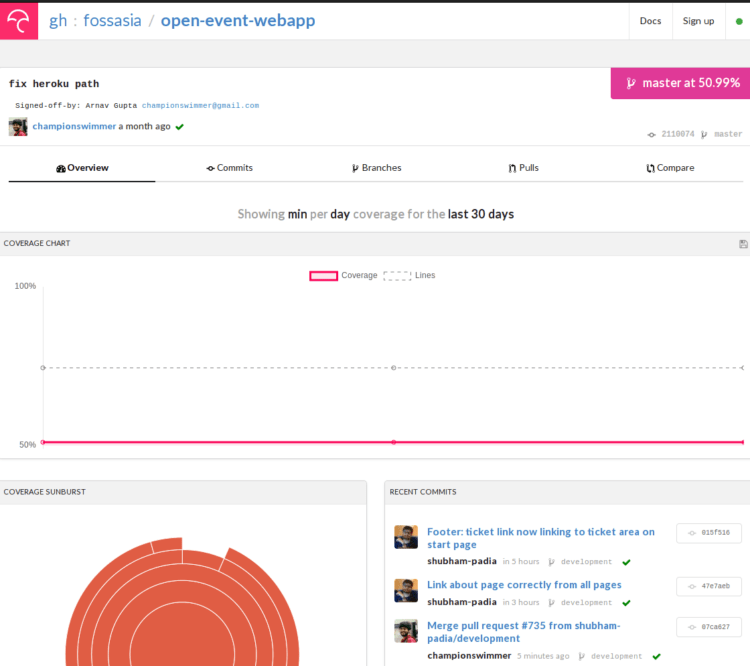The image size is (750, 666).
Task: Click the 100% axis label
Action: coord(25,286)
